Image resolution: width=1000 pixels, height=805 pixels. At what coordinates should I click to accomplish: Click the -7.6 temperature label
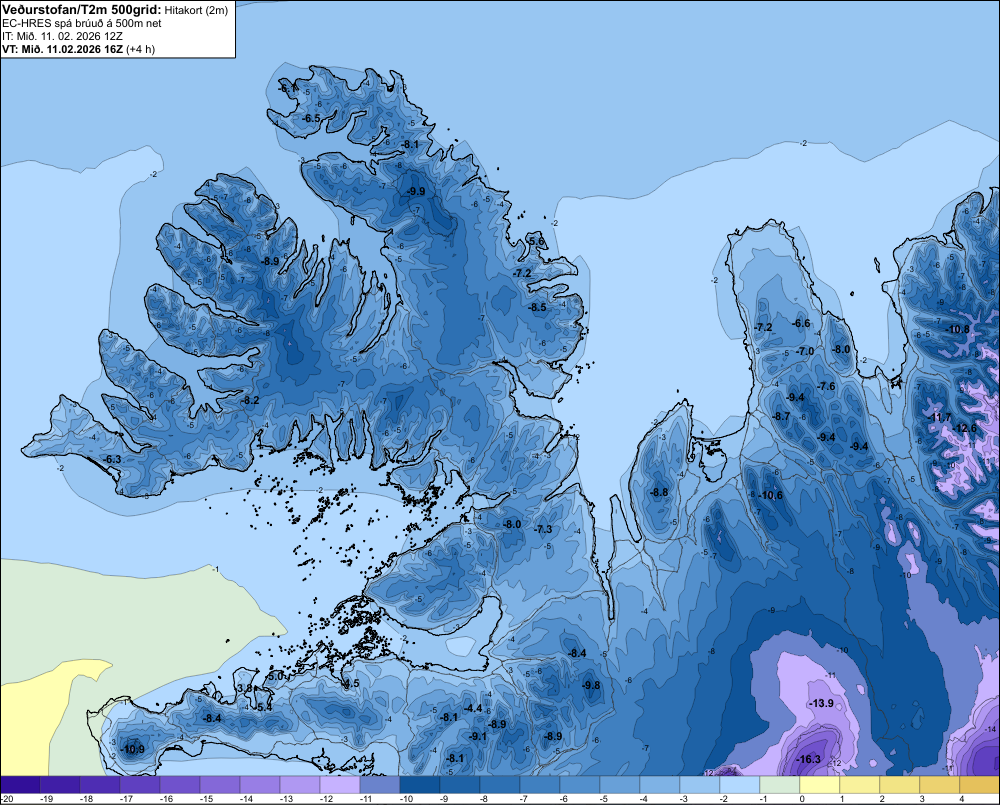pos(826,386)
